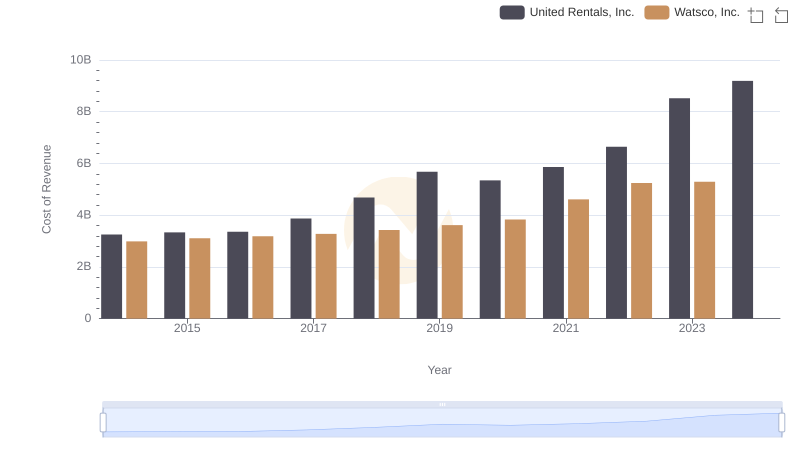Click the Watsco bar for 2017
Image resolution: width=800 pixels, height=461 pixels.
click(326, 276)
